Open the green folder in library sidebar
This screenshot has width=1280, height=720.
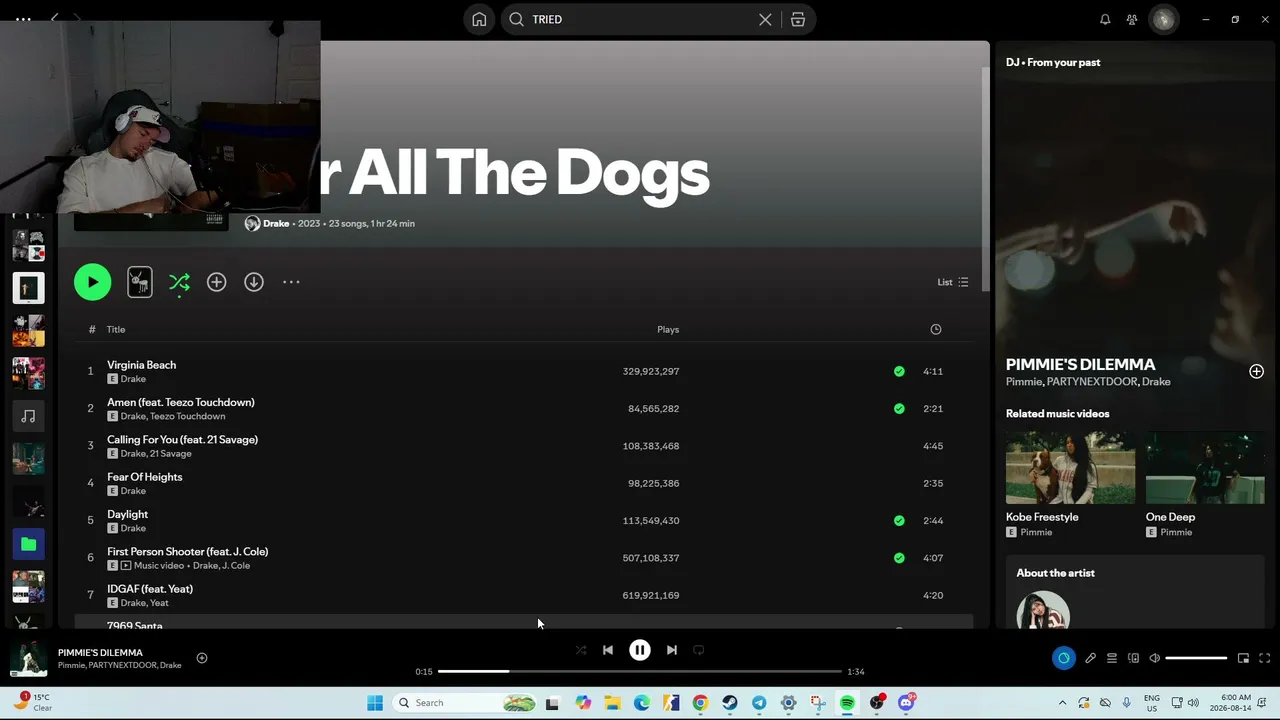(x=28, y=544)
